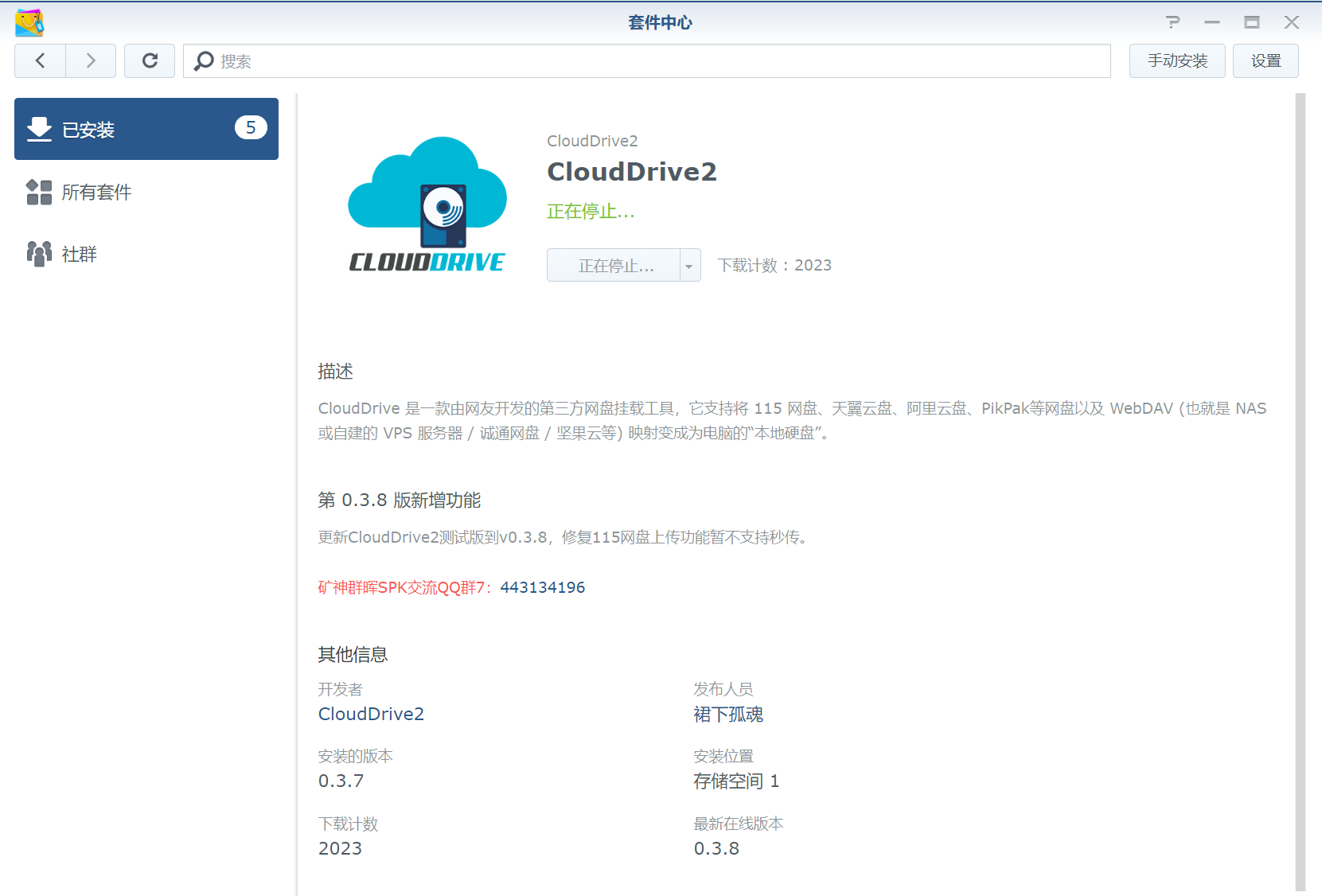Click the 第 0.3.8 版新增功能 heading
The image size is (1322, 896).
point(400,500)
